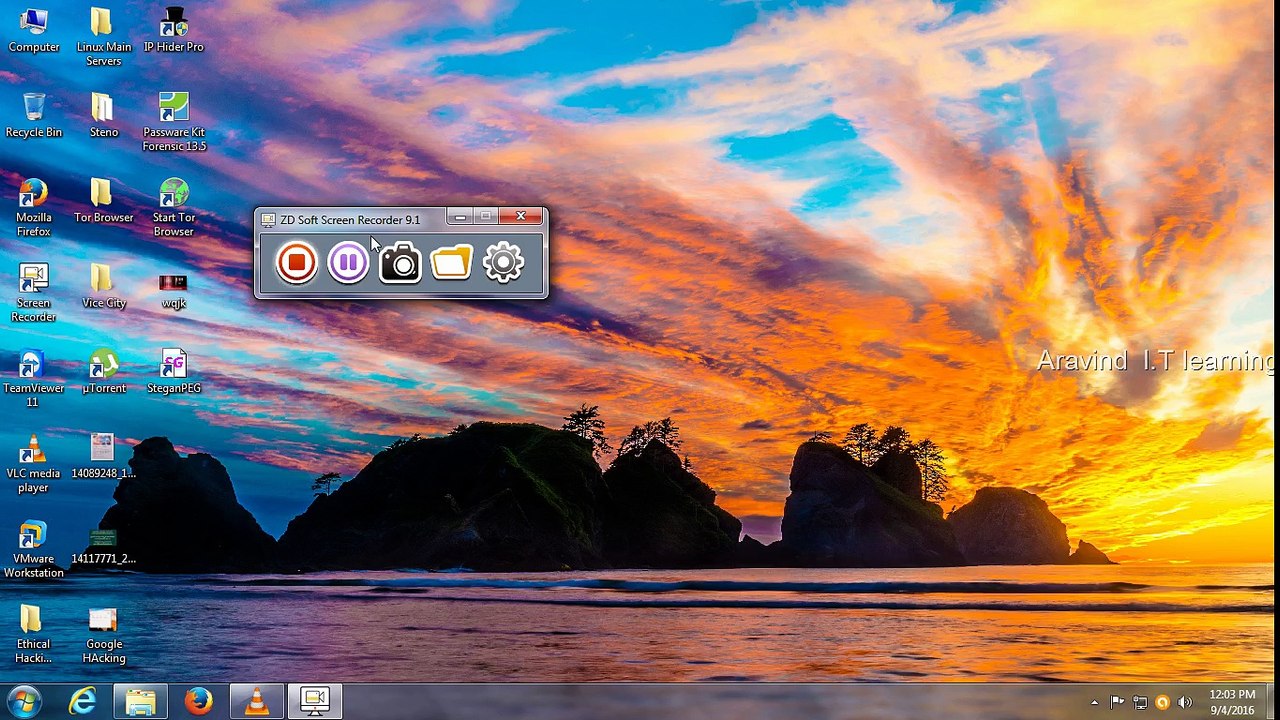Click the network tray icon
The image size is (1280, 720).
tap(1140, 702)
